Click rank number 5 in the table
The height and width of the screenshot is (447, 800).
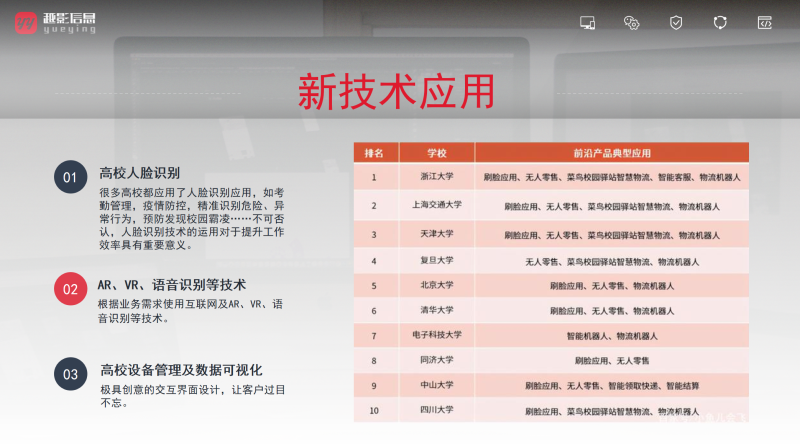[374, 286]
